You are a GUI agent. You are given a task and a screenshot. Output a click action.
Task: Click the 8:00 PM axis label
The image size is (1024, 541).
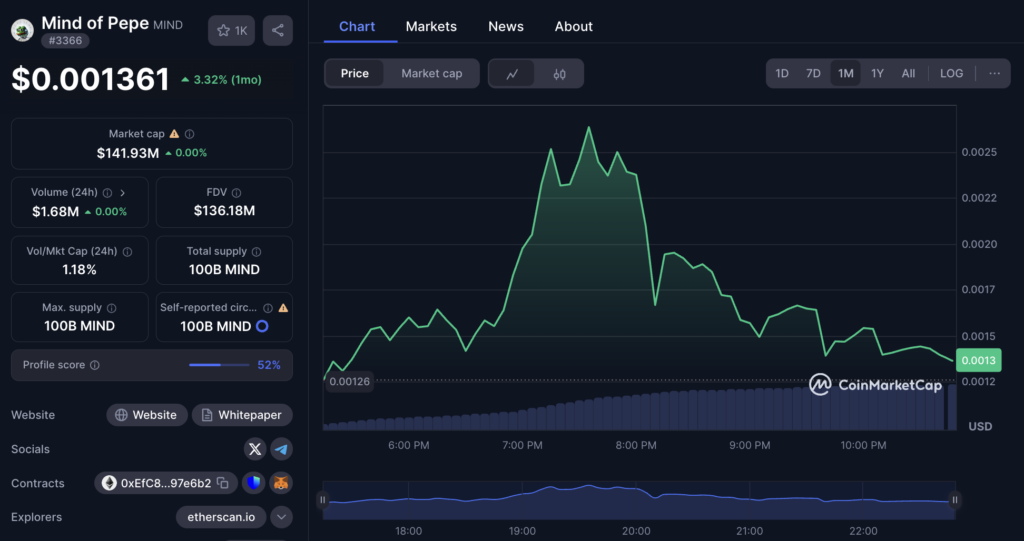[x=636, y=446]
